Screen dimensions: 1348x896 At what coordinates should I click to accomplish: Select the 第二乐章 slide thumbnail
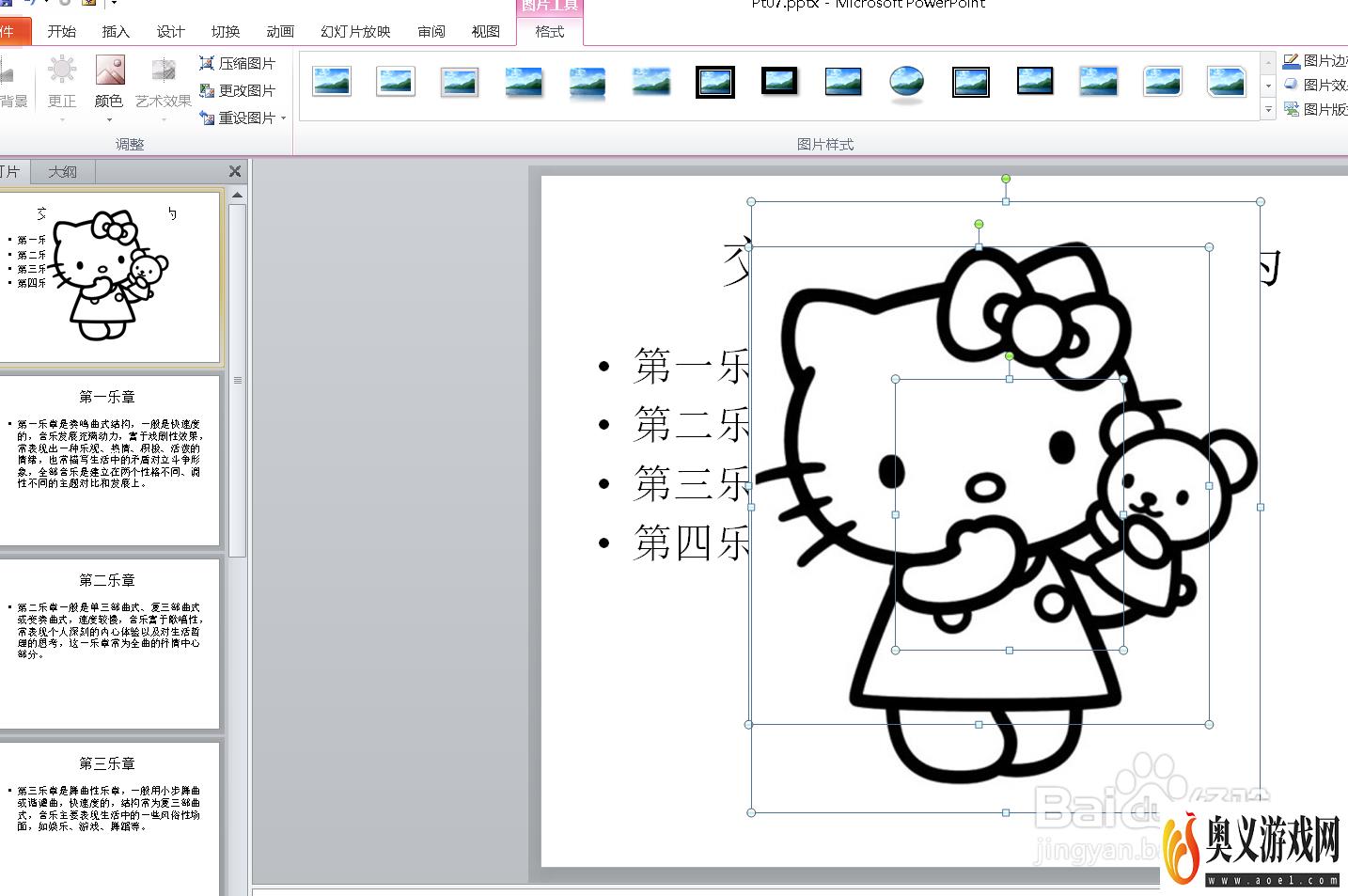[x=110, y=643]
